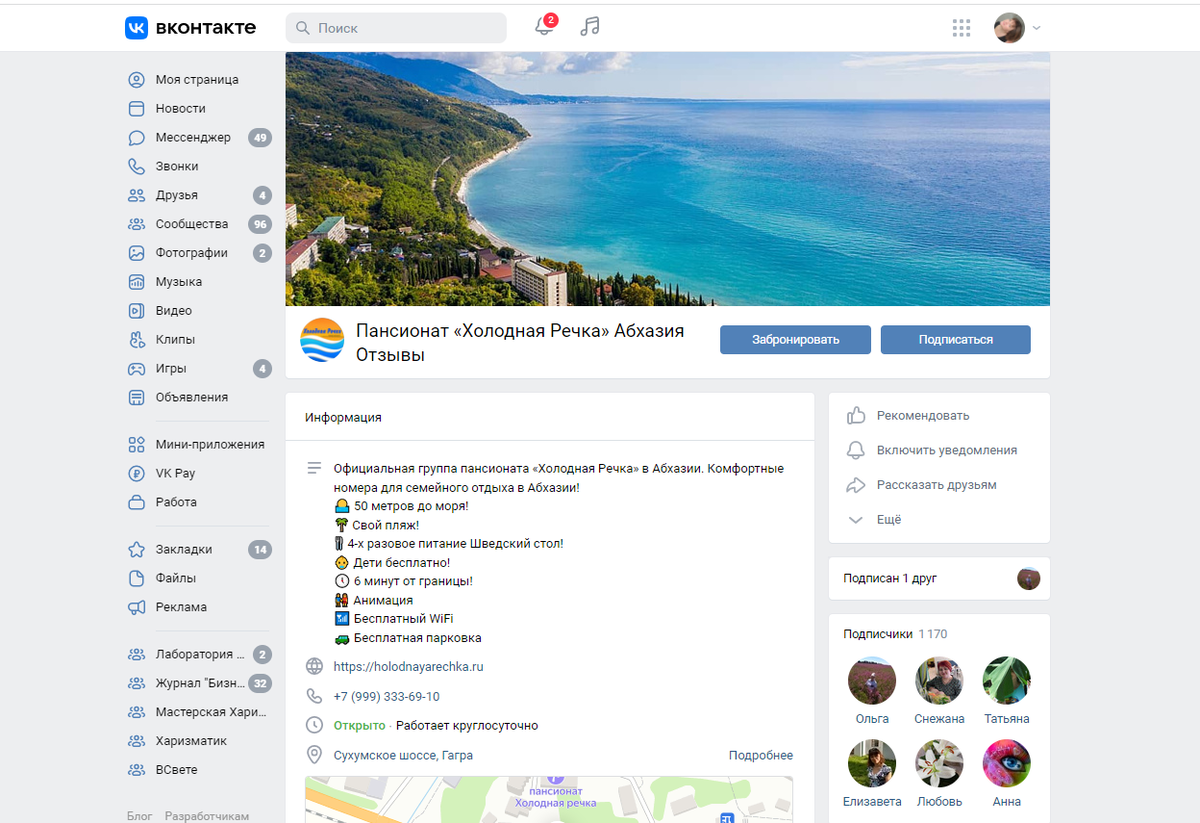
Task: Click the Музыка sidebar icon
Action: coord(137,282)
